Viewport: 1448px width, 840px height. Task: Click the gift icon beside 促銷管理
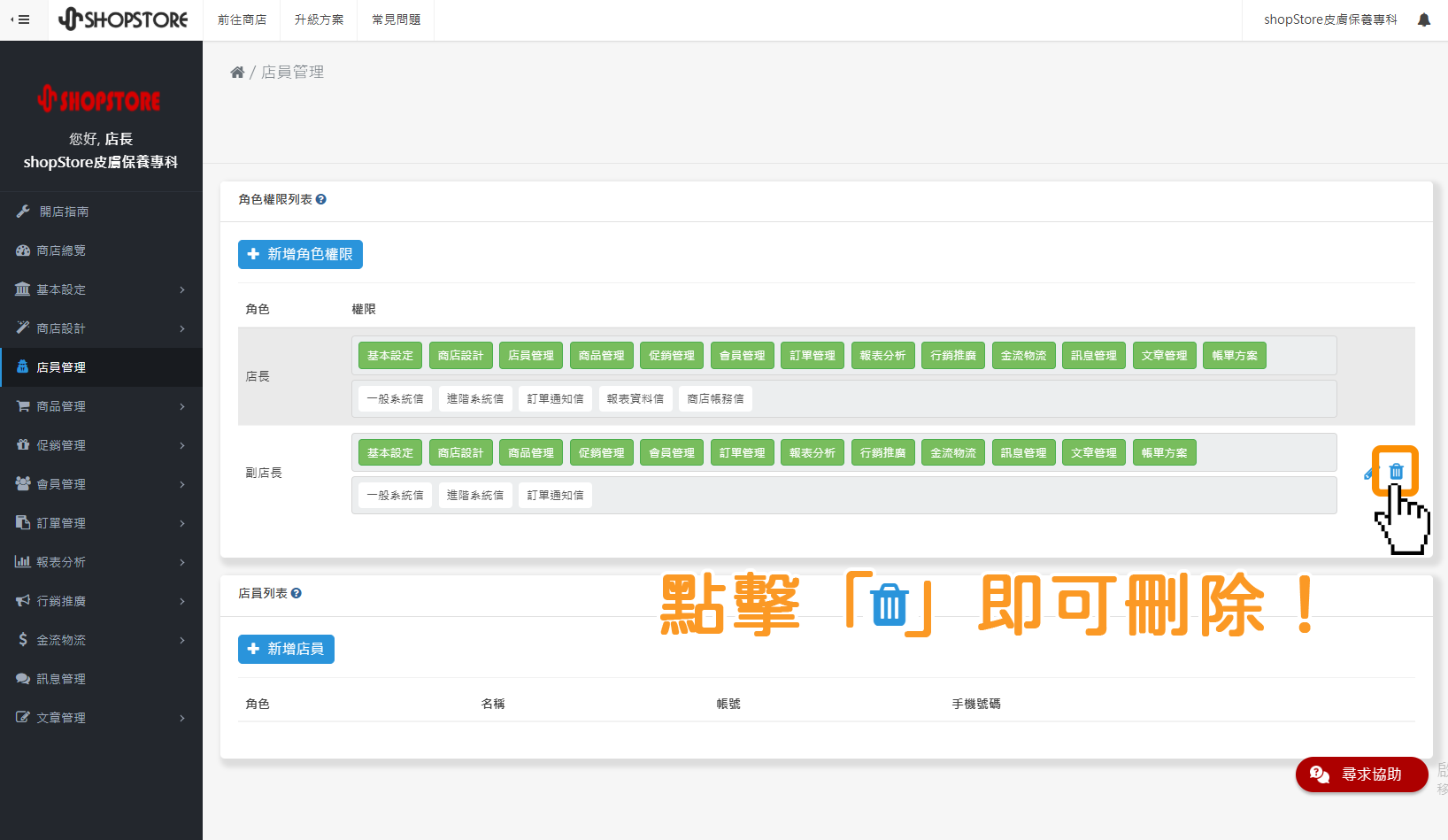coord(23,445)
